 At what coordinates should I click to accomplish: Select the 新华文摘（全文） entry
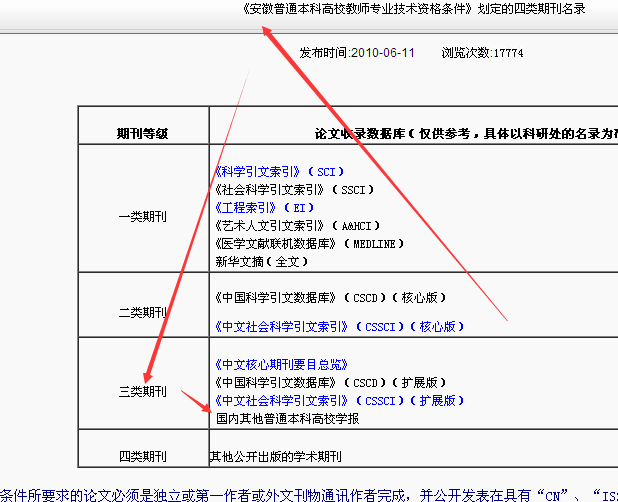pyautogui.click(x=262, y=262)
